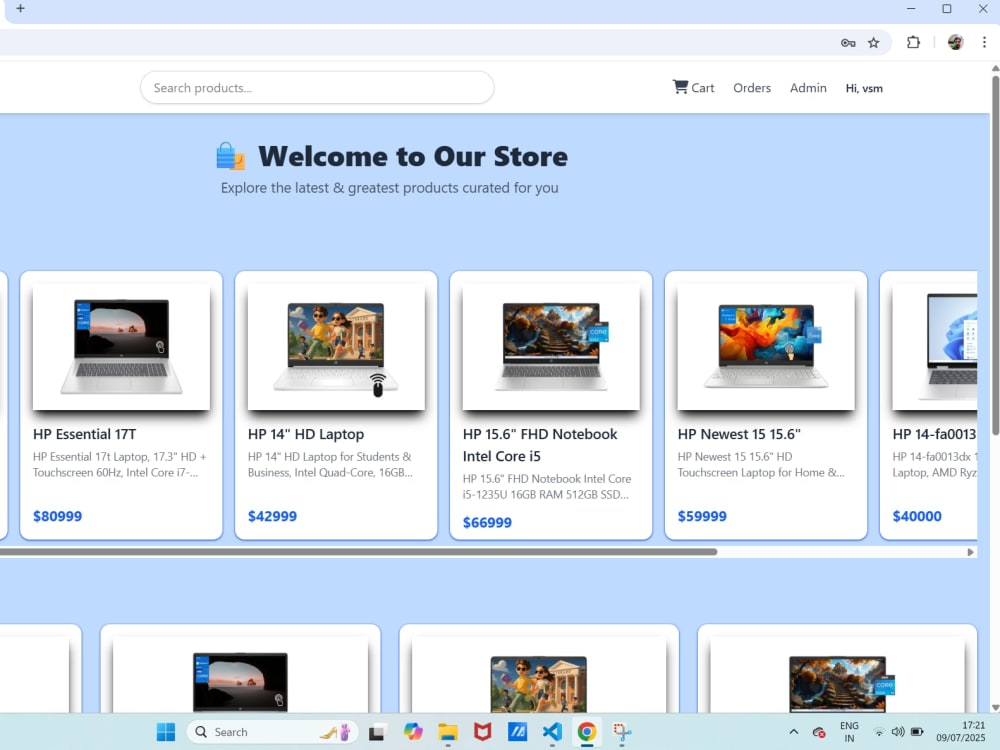Image resolution: width=1000 pixels, height=750 pixels.
Task: Click the battery status icon
Action: click(x=917, y=732)
